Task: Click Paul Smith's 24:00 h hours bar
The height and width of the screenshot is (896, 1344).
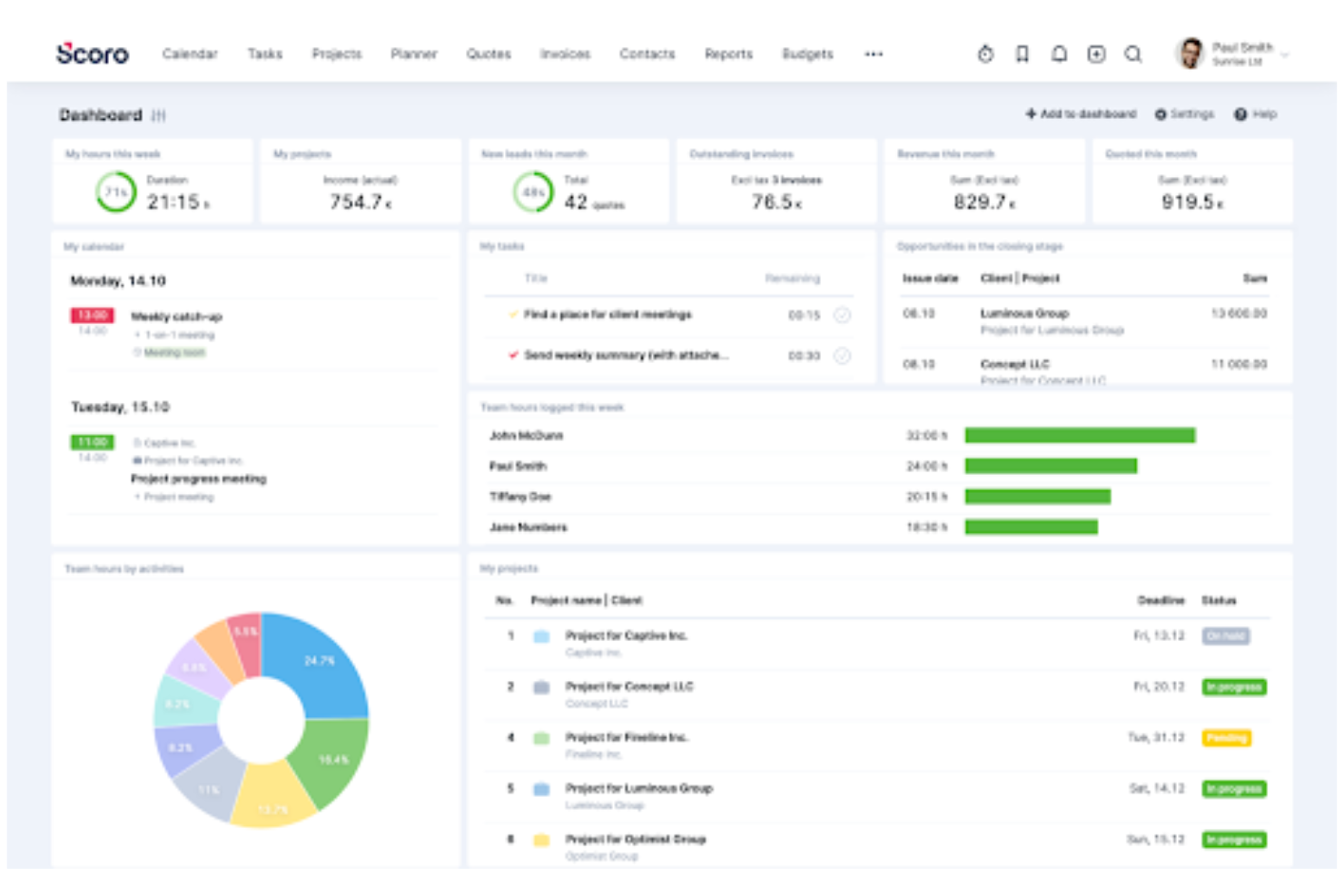Action: click(1051, 466)
